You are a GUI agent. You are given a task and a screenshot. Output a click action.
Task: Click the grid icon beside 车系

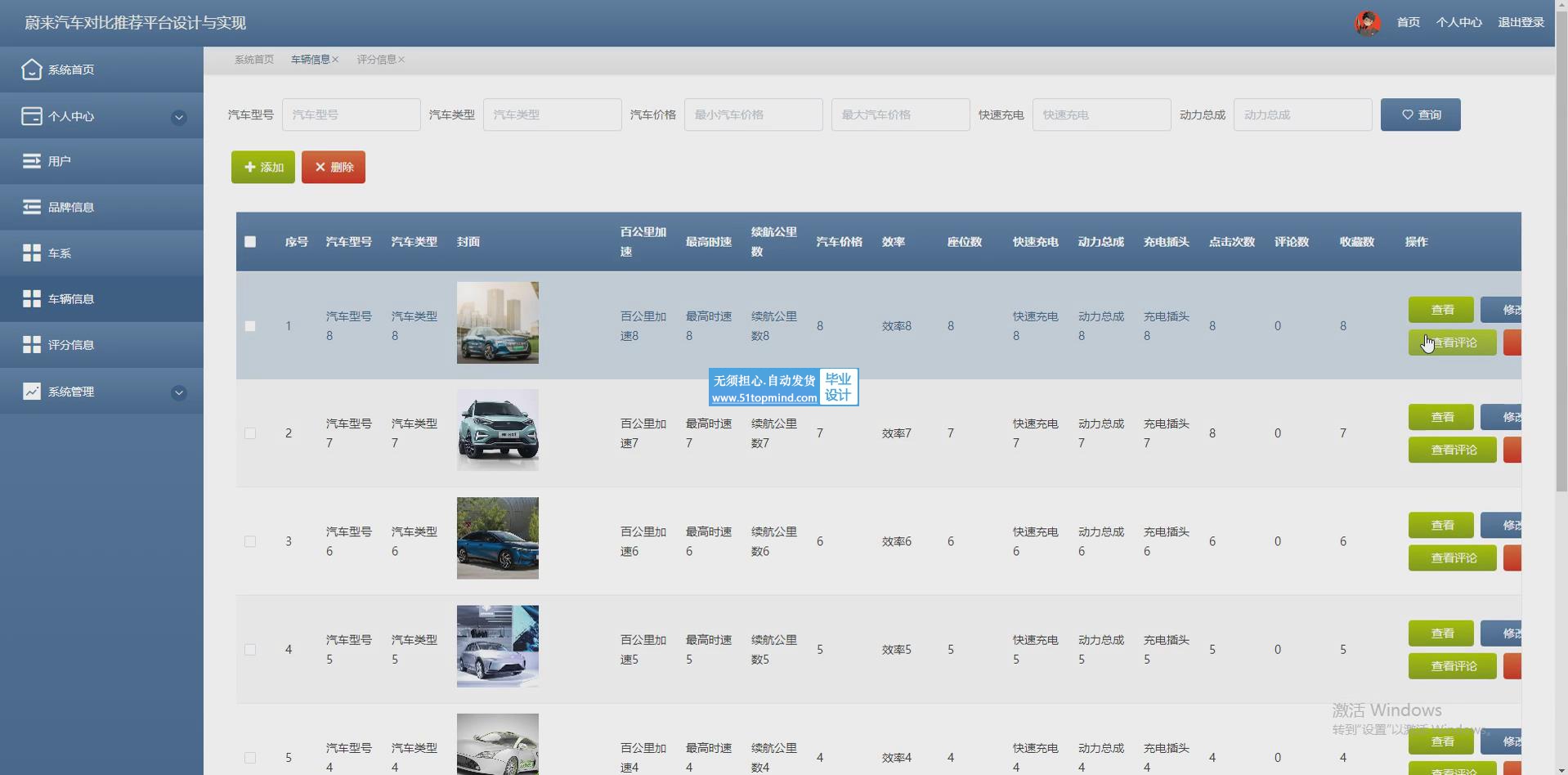pos(31,253)
